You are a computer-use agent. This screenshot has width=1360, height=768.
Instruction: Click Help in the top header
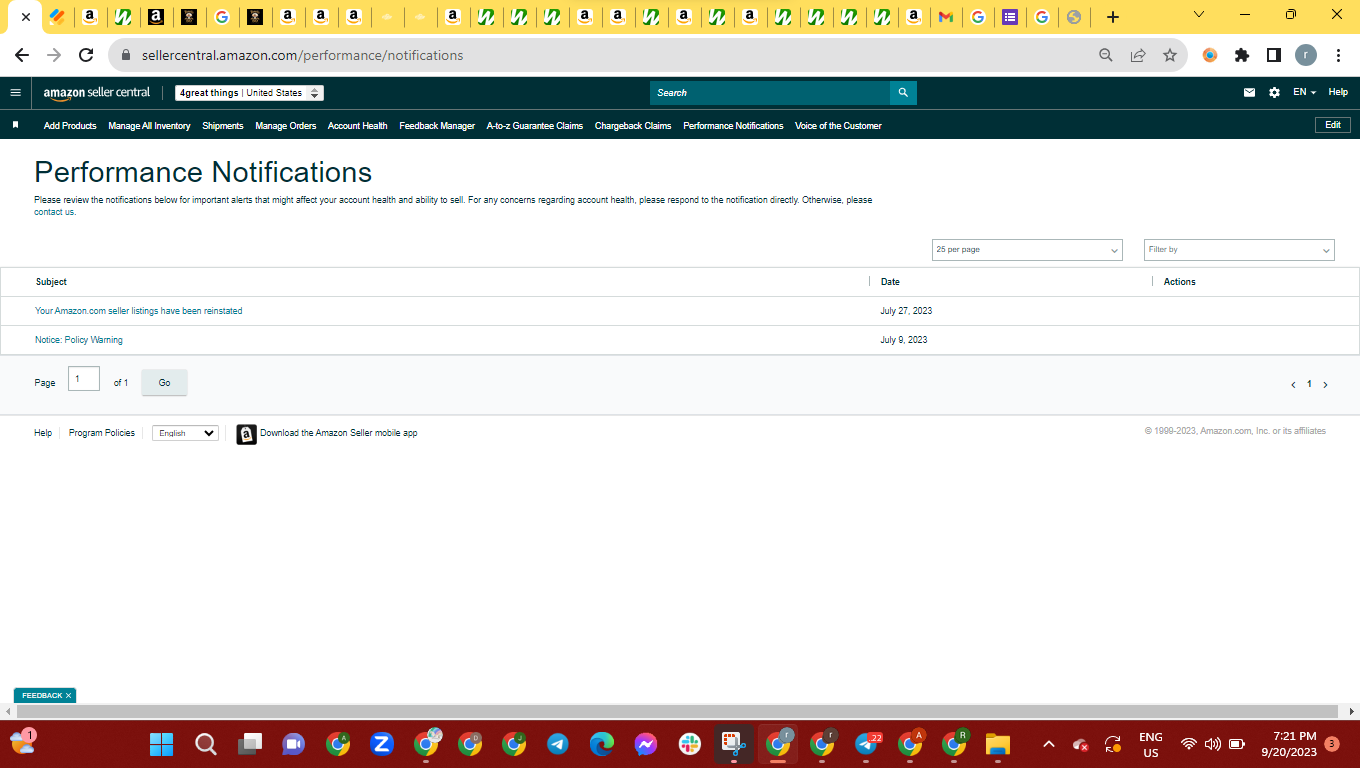coord(1338,92)
